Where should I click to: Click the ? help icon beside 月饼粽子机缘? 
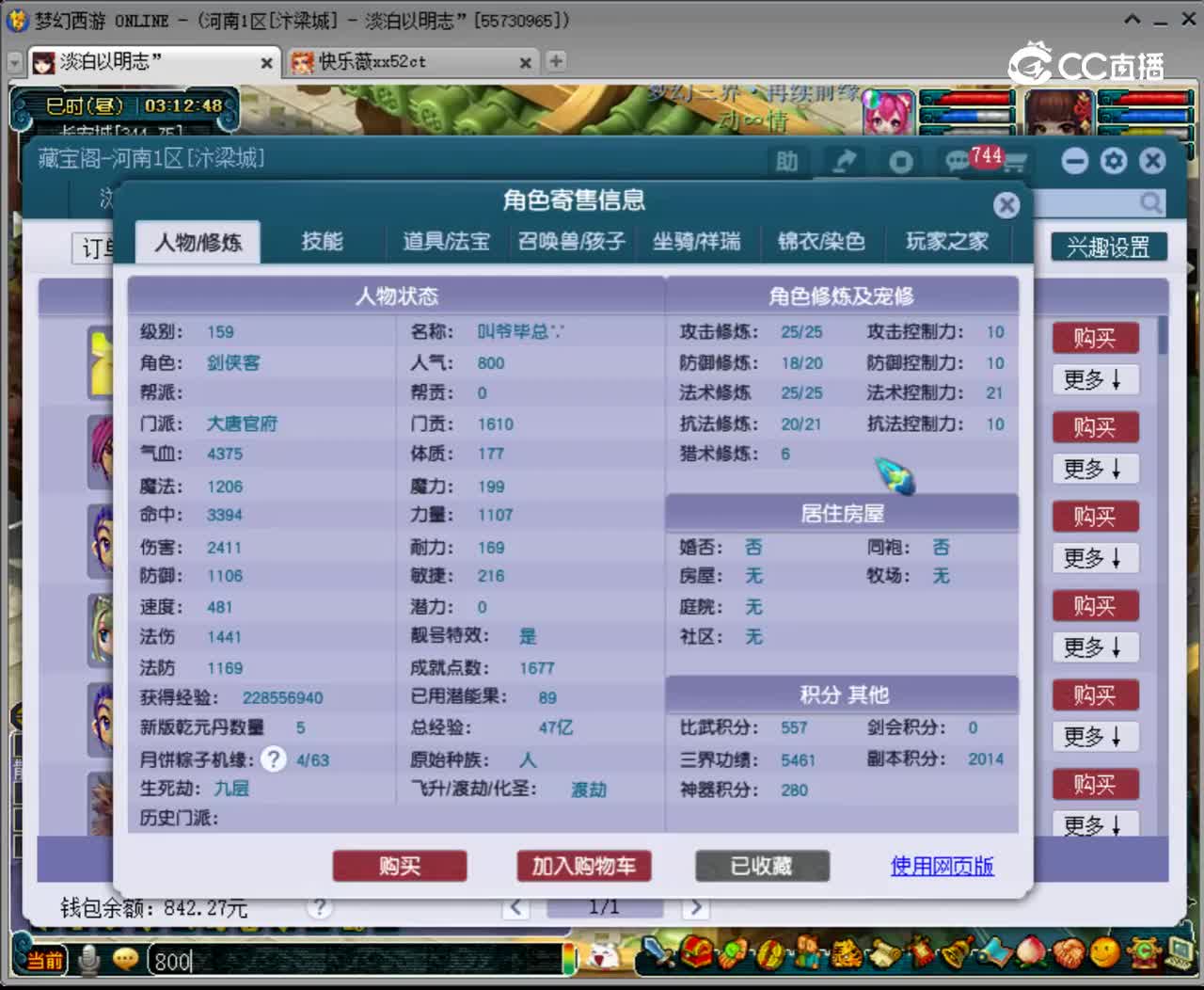tap(273, 758)
